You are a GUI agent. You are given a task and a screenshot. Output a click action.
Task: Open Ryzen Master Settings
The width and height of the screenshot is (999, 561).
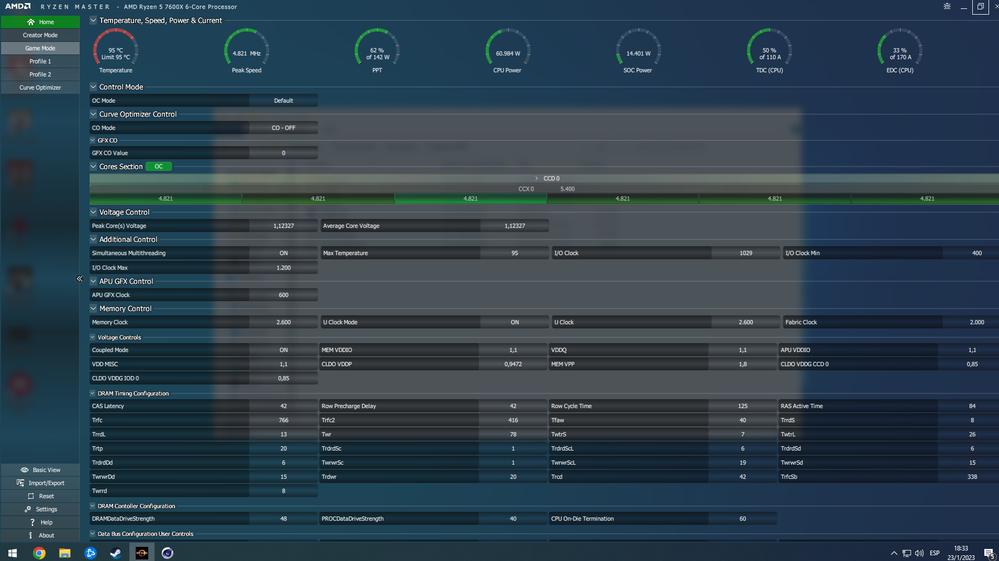pos(40,509)
